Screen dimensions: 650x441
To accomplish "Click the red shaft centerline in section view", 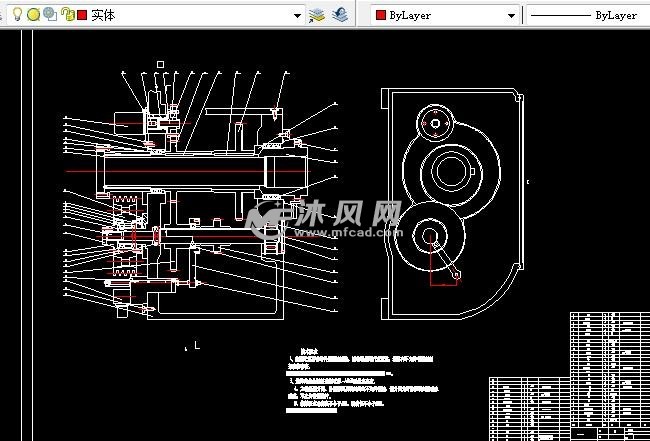I will [200, 172].
